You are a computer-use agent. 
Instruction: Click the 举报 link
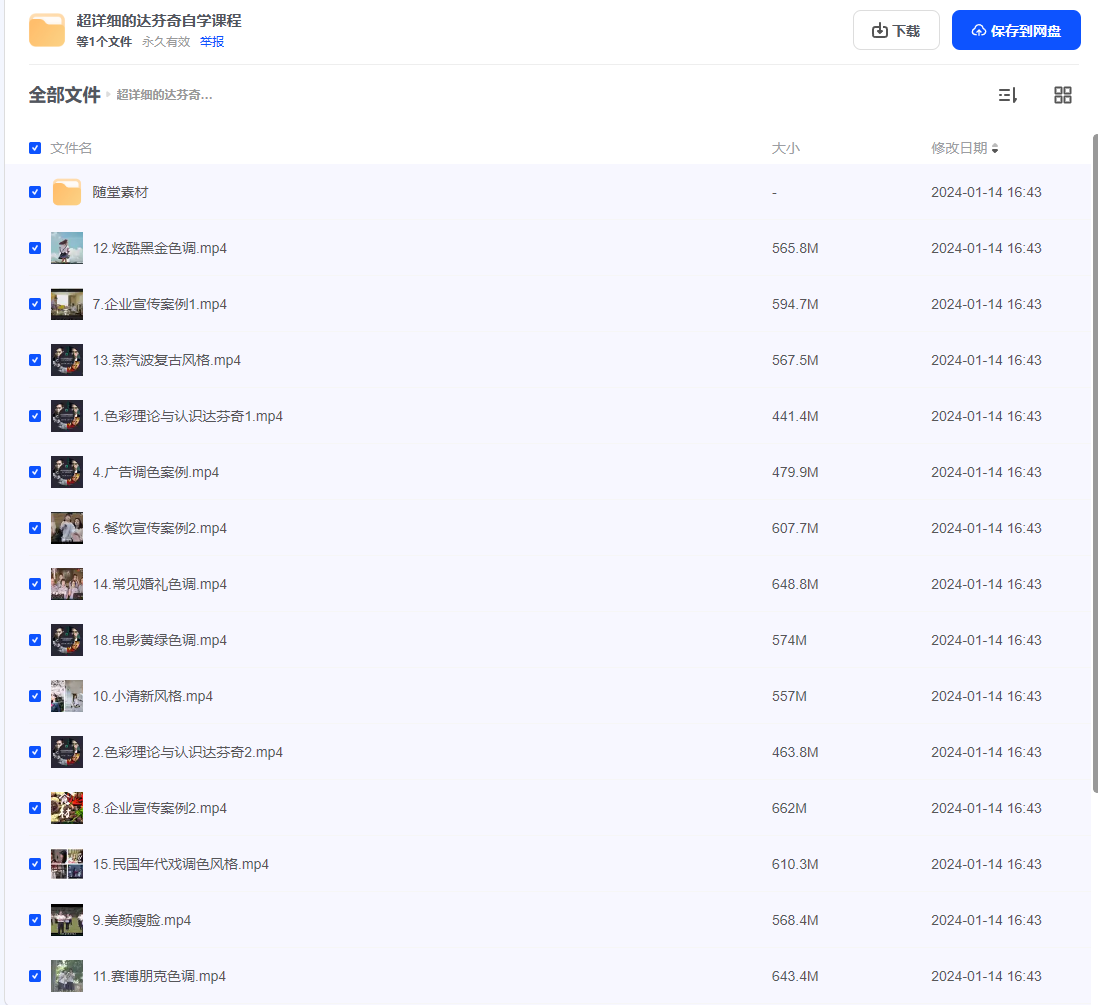coord(211,42)
